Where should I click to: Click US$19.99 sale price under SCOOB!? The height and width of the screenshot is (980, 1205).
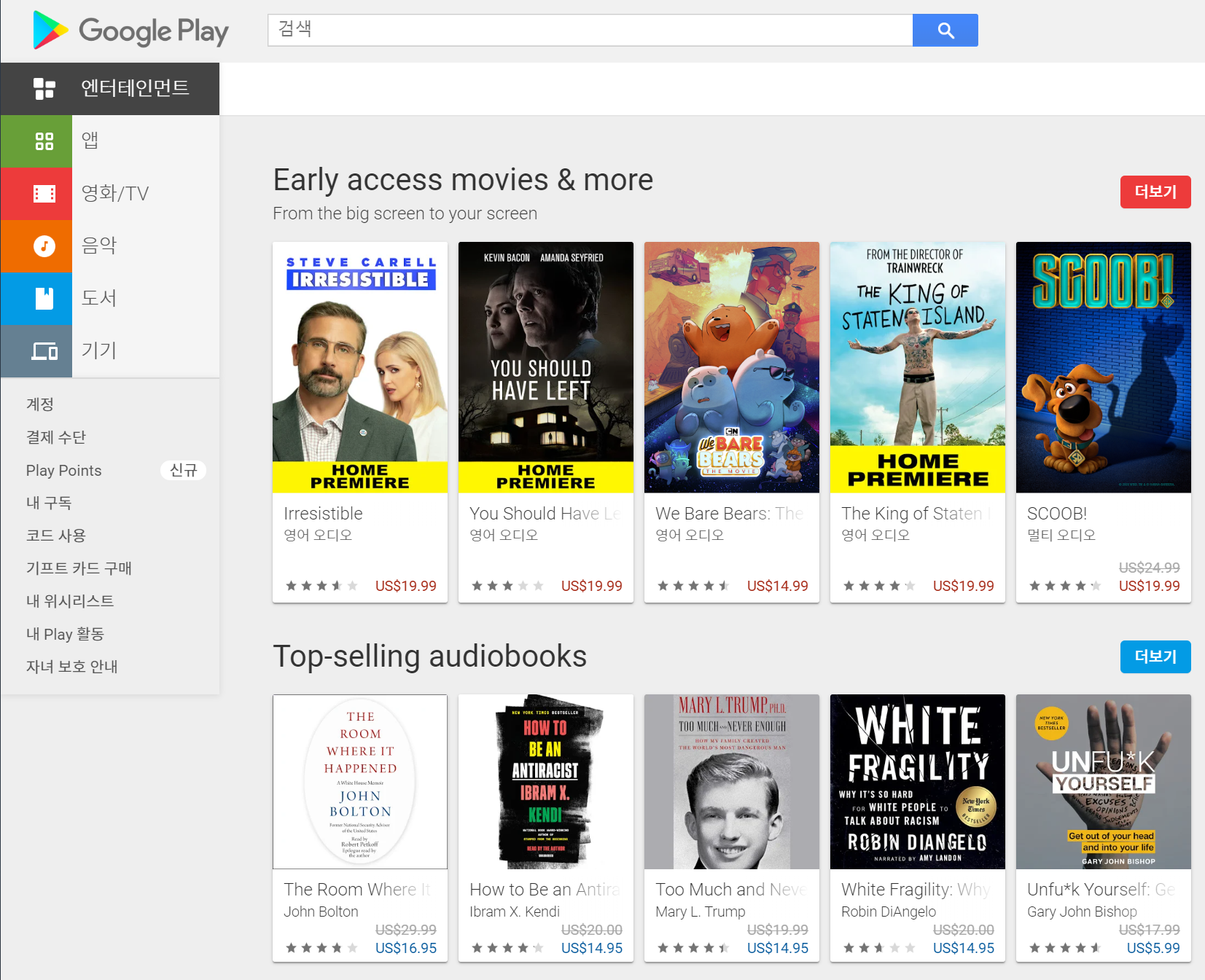pyautogui.click(x=1150, y=586)
